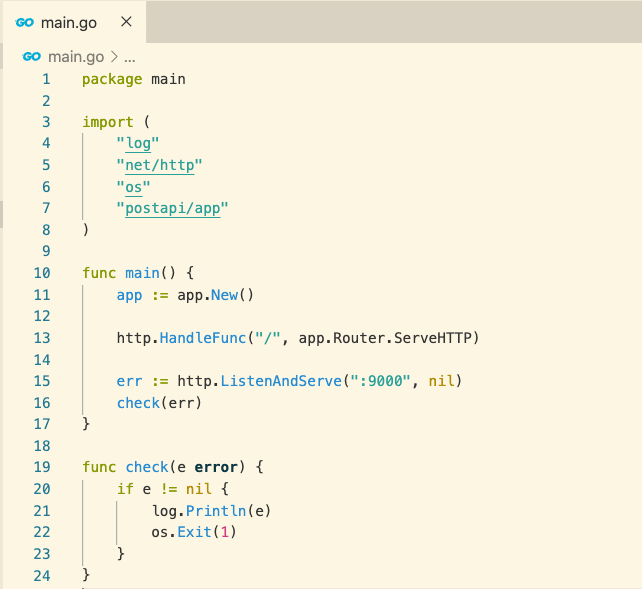
Task: Expand the breadcrumb chevron after main.go
Action: tap(114, 57)
